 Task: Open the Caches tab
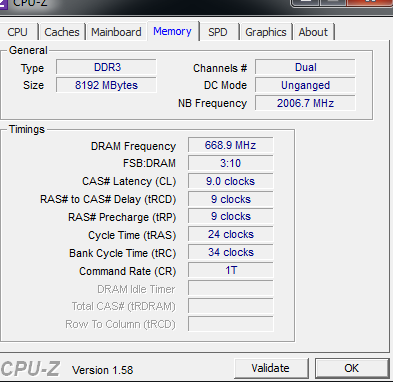coord(62,32)
